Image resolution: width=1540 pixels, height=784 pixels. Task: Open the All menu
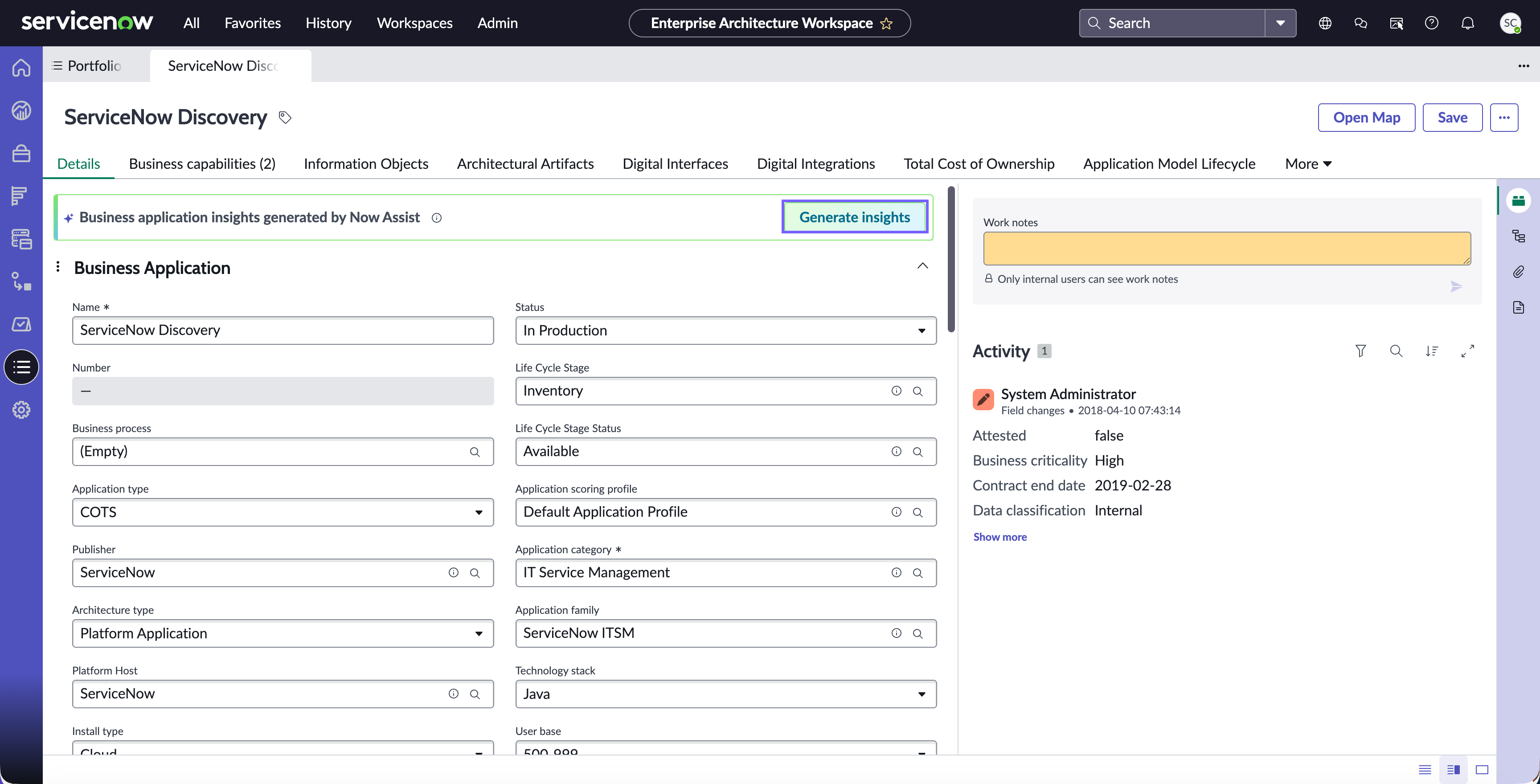[x=191, y=23]
